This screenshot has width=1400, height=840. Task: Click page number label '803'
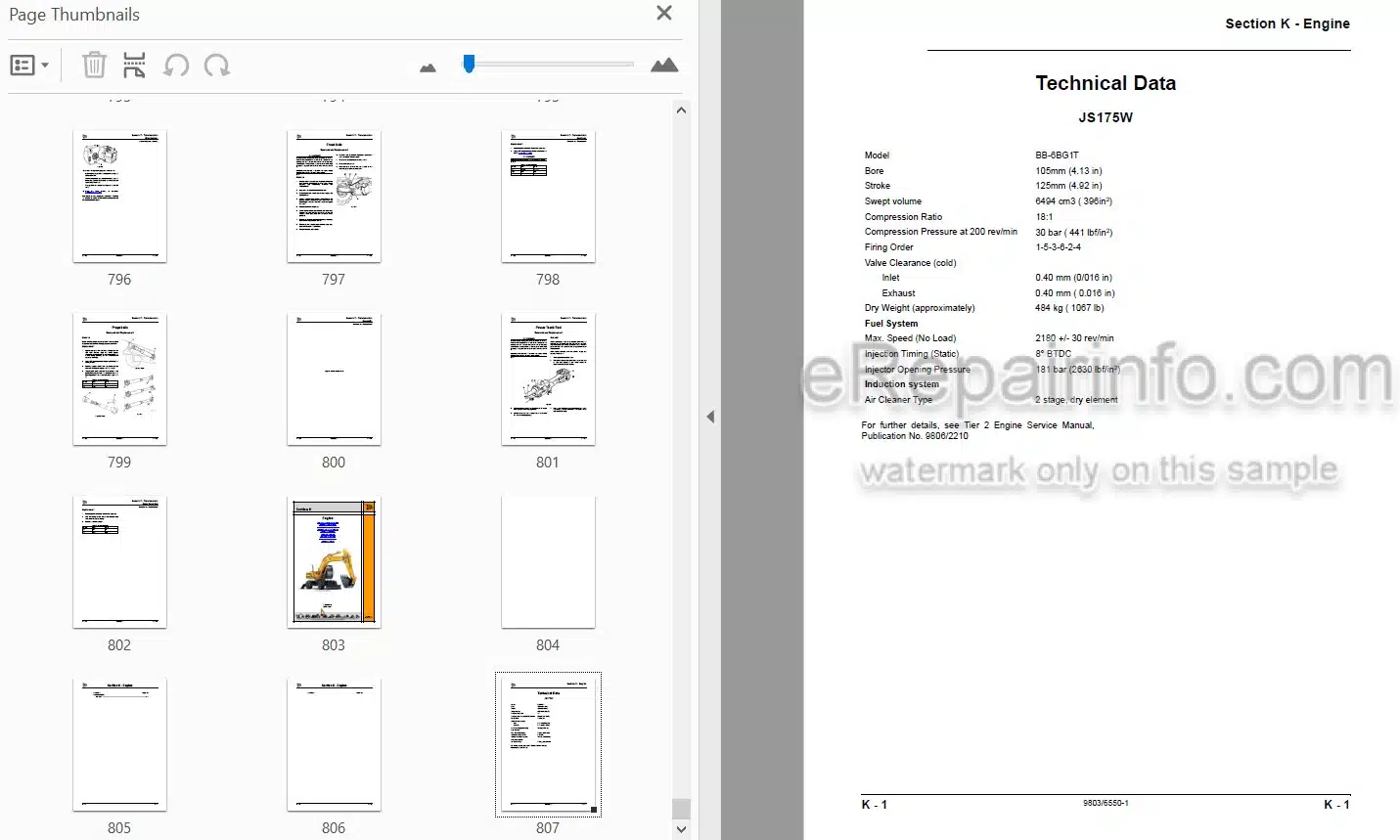click(334, 645)
